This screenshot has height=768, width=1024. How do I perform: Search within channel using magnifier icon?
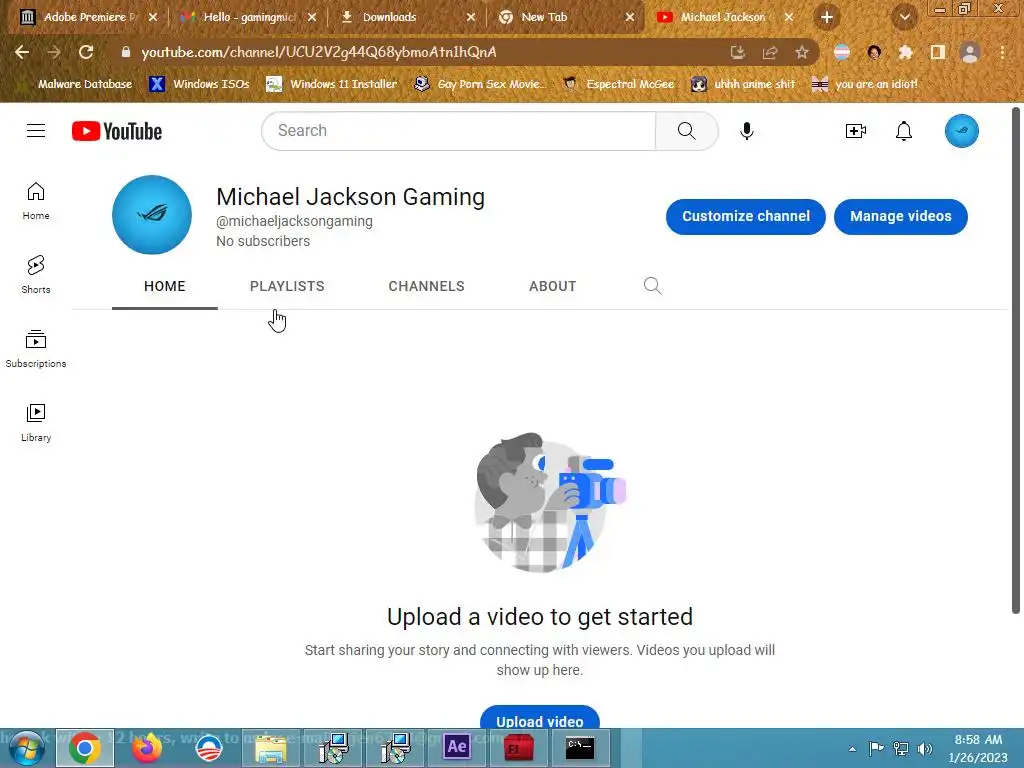click(x=652, y=286)
